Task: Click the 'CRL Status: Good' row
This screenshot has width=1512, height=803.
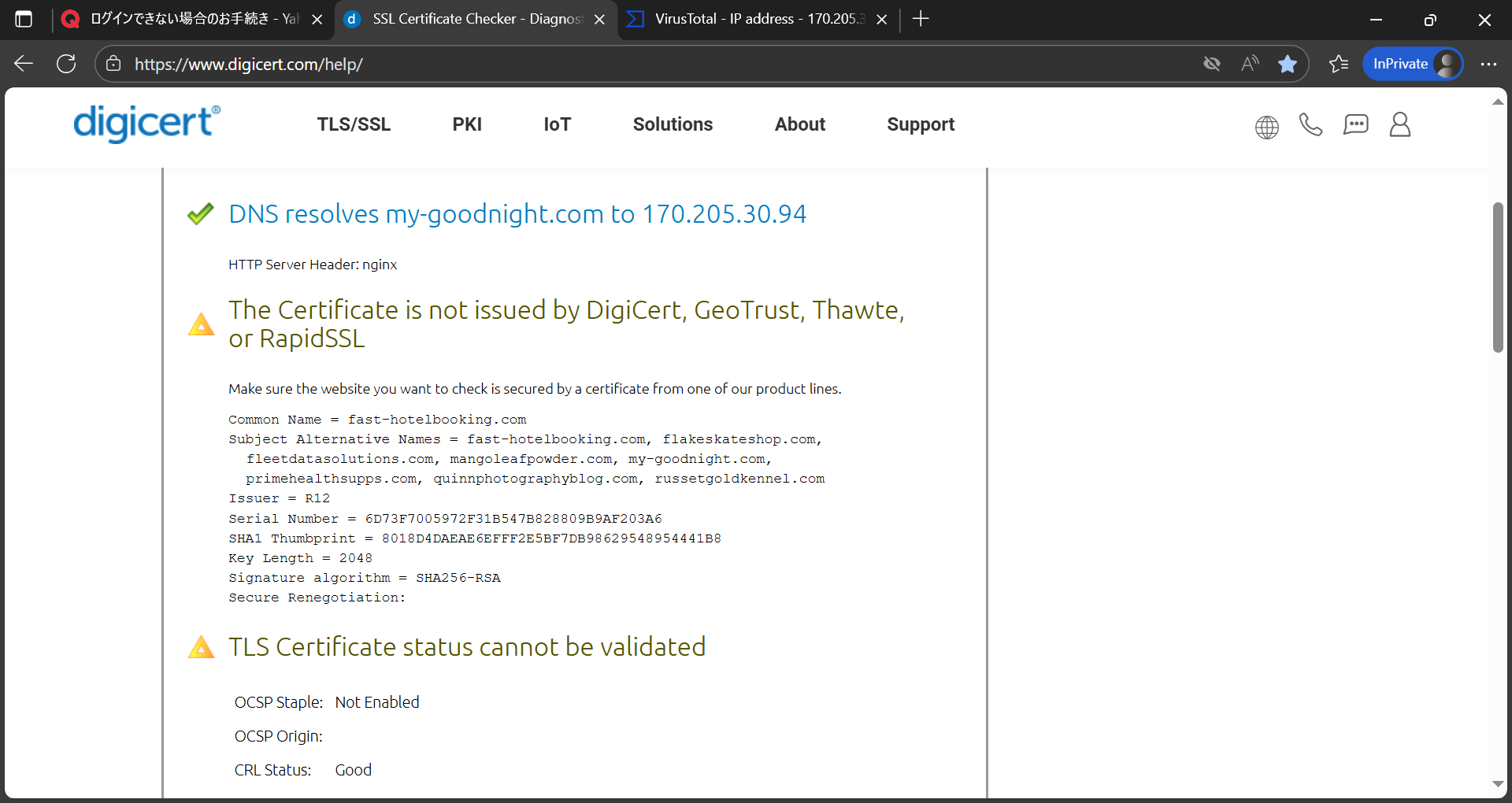Action: (303, 770)
